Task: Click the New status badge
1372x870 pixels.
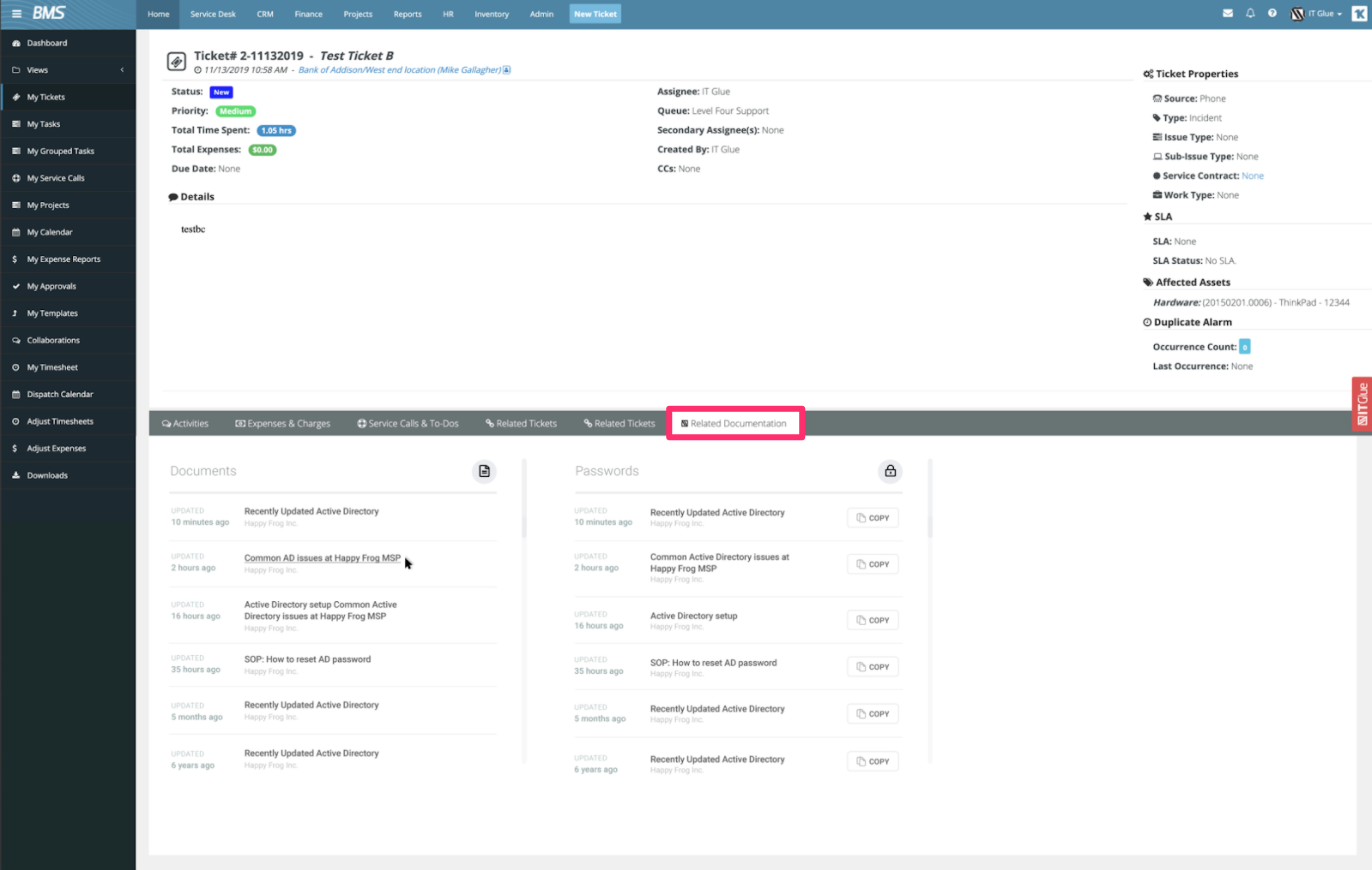Action: tap(221, 92)
